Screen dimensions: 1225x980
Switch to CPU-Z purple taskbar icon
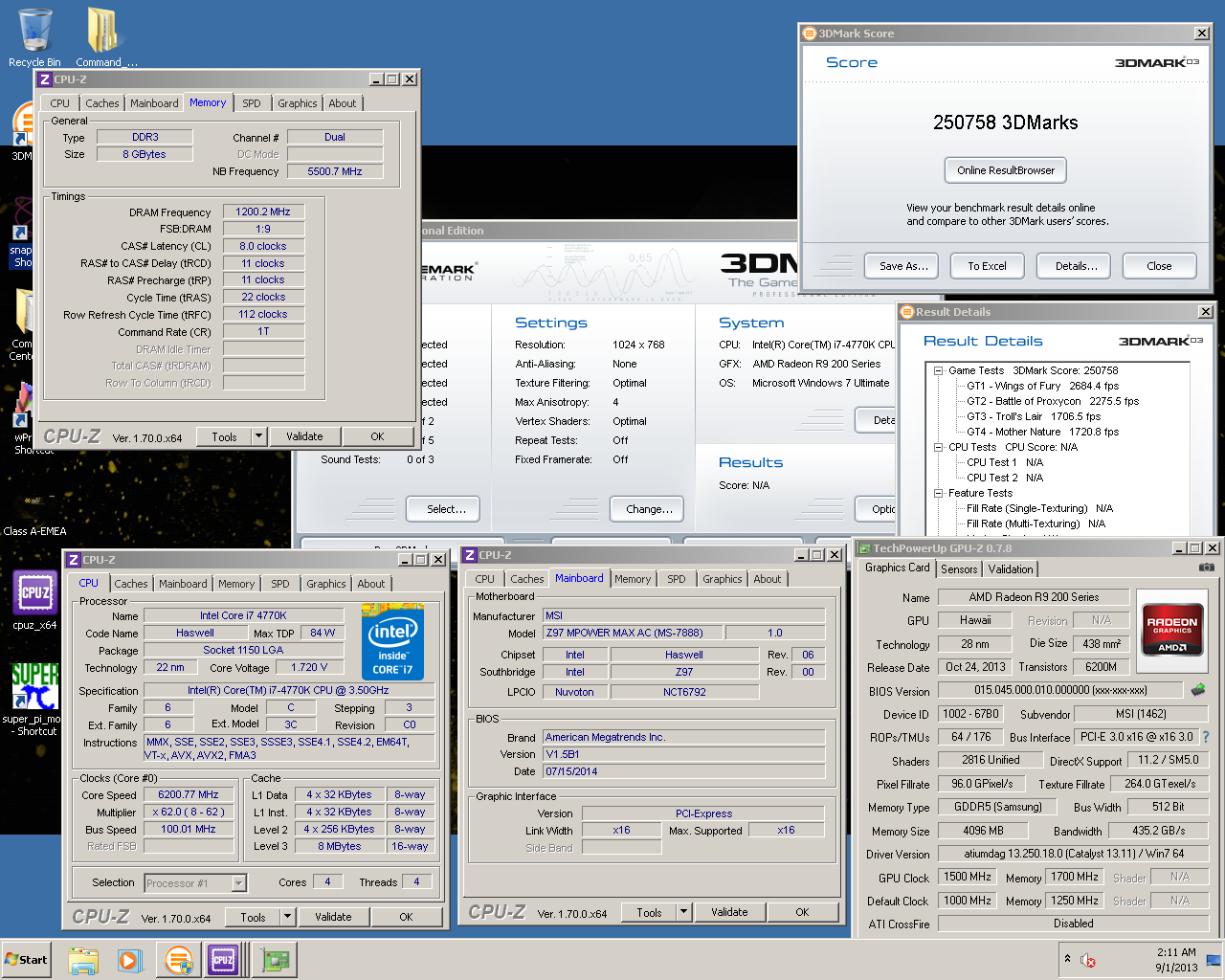pos(223,960)
